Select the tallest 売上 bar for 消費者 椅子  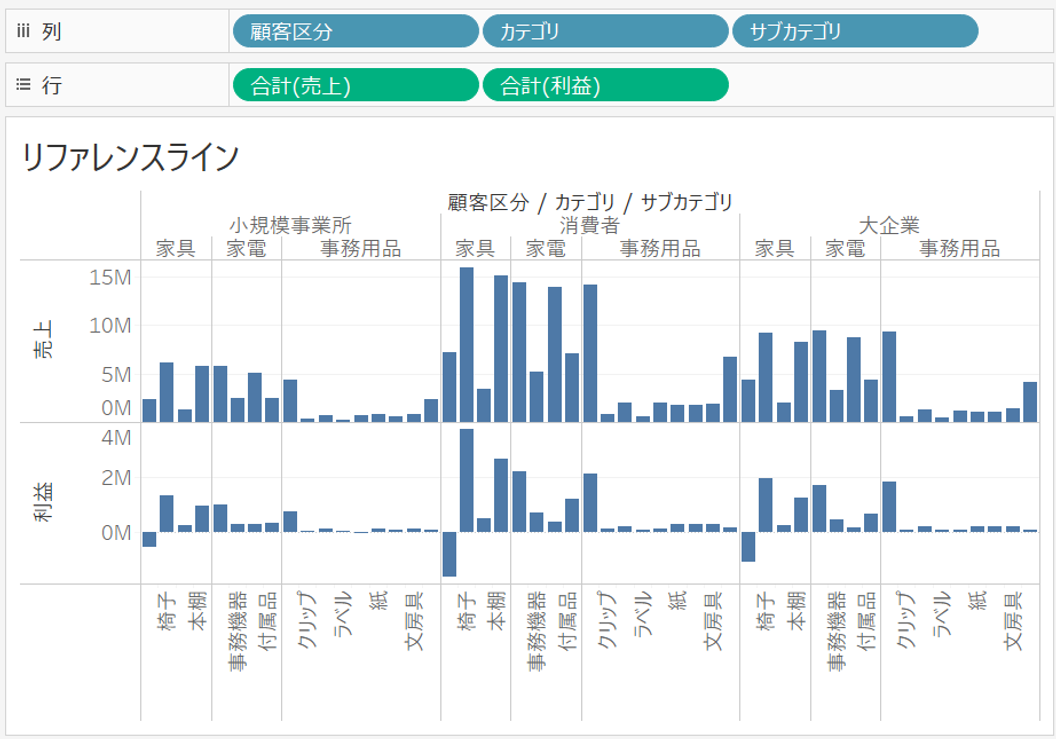466,345
